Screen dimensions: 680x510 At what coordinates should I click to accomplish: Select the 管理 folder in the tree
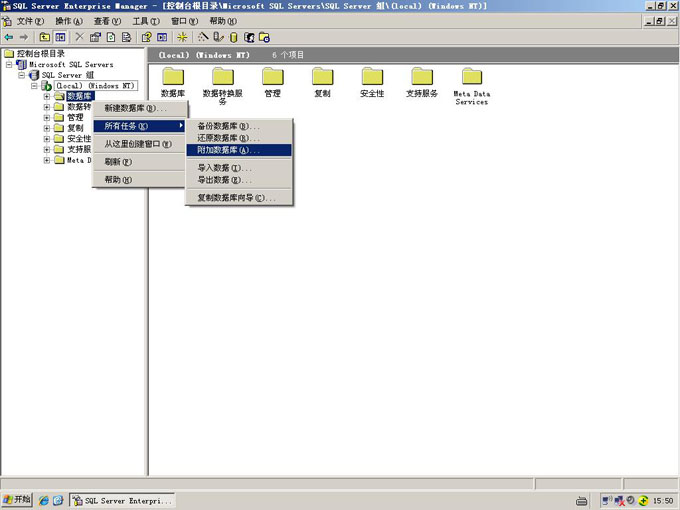point(75,118)
